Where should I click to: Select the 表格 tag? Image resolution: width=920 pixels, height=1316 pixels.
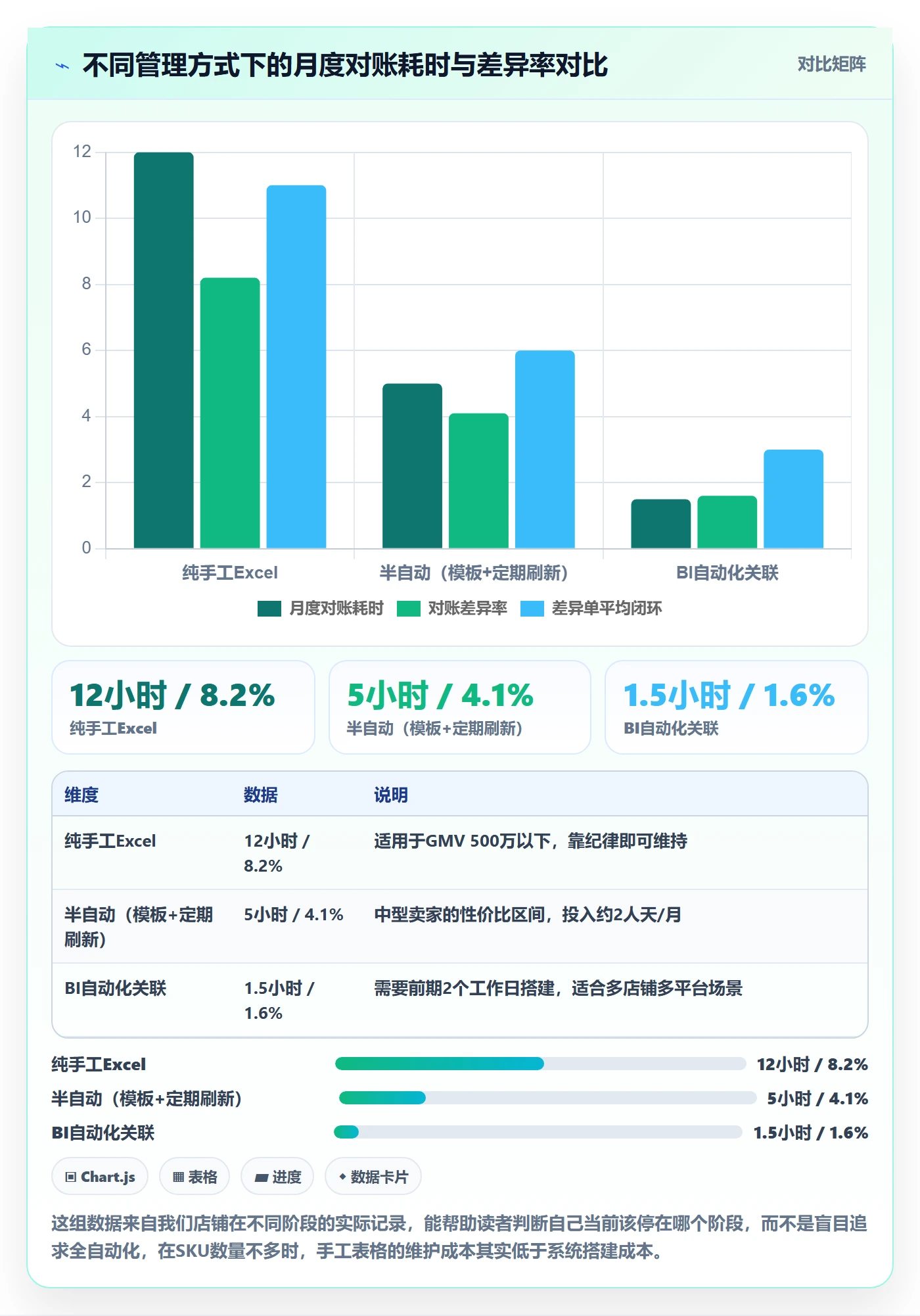click(195, 1177)
